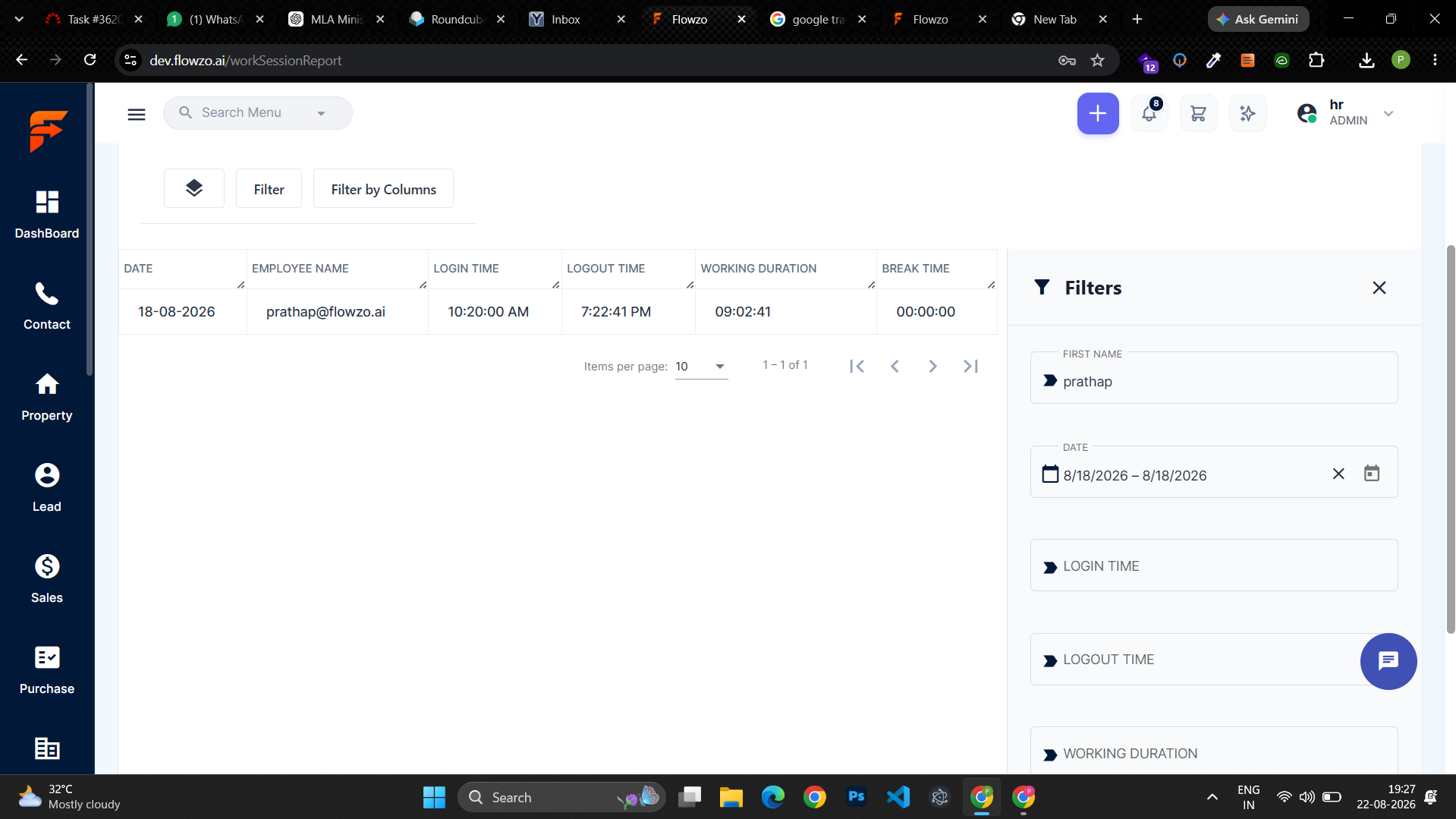Click the Filter button

pyautogui.click(x=269, y=188)
